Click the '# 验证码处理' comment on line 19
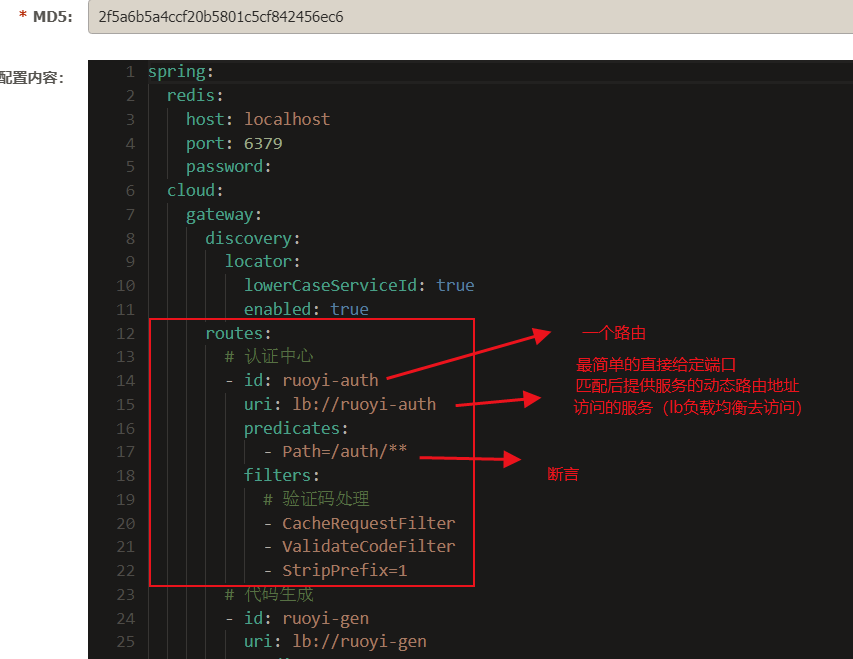 317,500
